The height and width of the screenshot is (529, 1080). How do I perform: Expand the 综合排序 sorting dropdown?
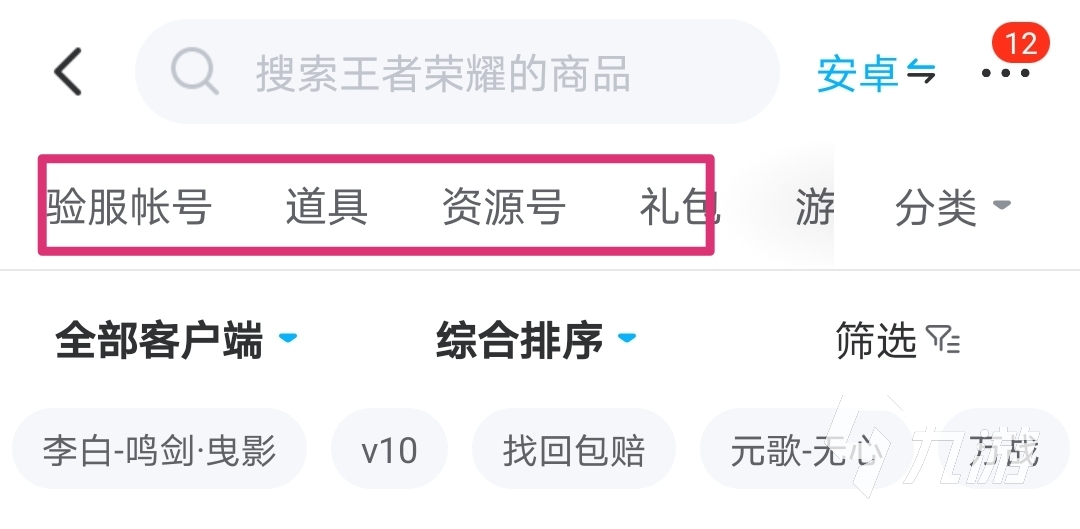[x=536, y=341]
